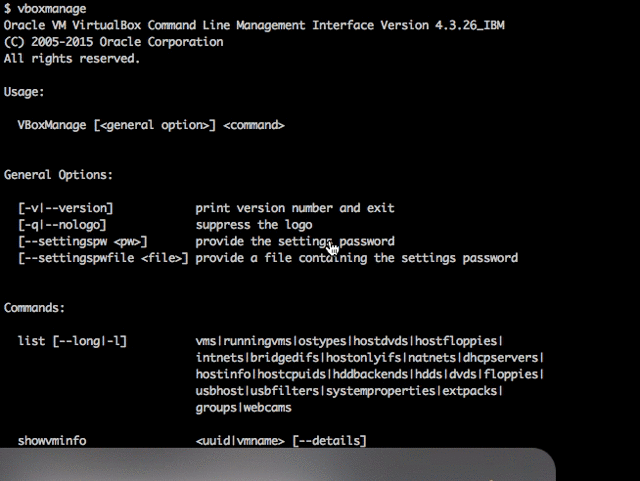The width and height of the screenshot is (640, 481).
Task: Click the Oracle Corporation copyright line
Action: [x=114, y=42]
